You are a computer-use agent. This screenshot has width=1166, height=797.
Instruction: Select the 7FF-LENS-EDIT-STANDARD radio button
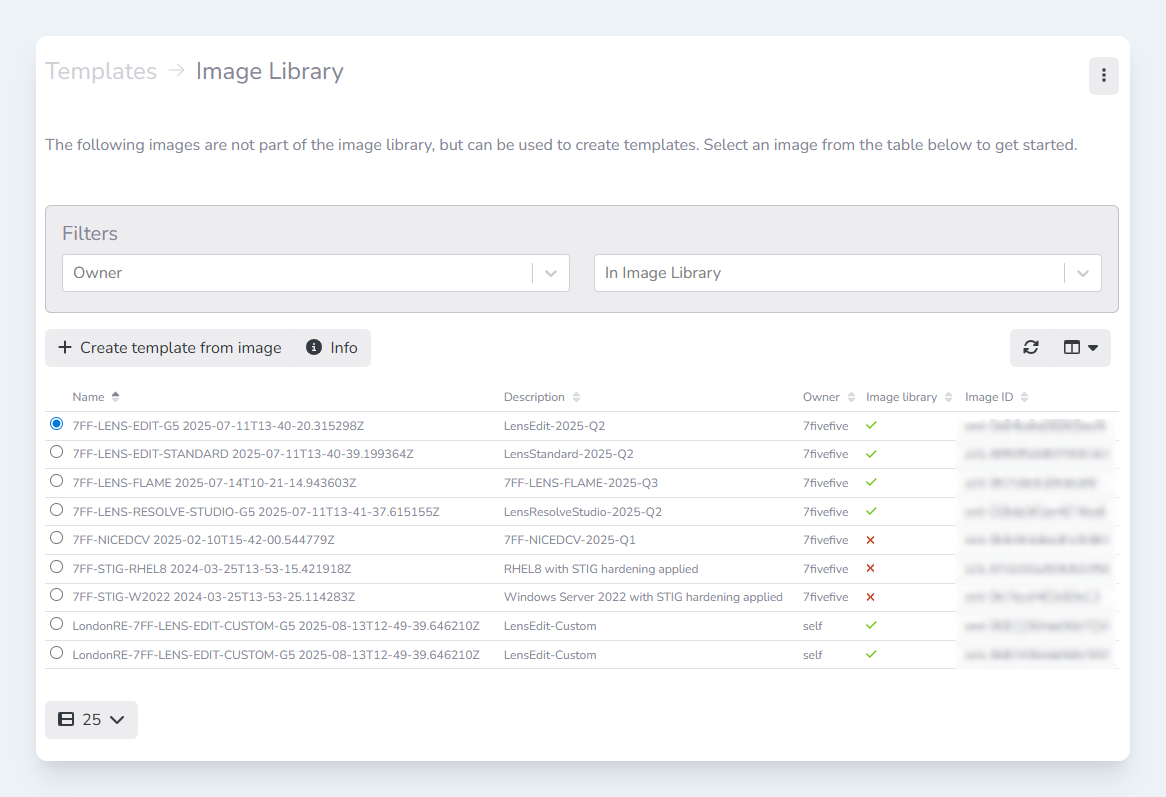point(56,453)
